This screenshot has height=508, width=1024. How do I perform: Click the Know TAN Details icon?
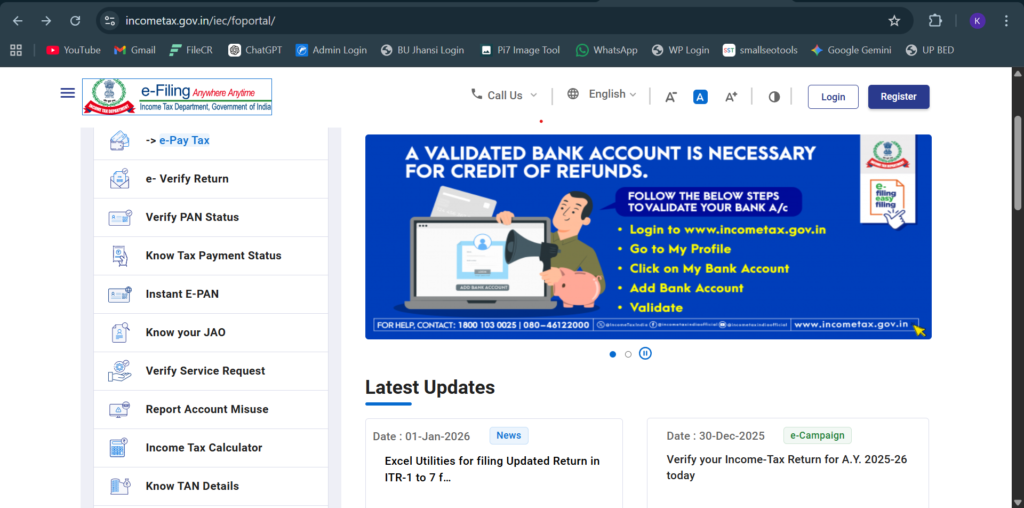click(x=120, y=486)
